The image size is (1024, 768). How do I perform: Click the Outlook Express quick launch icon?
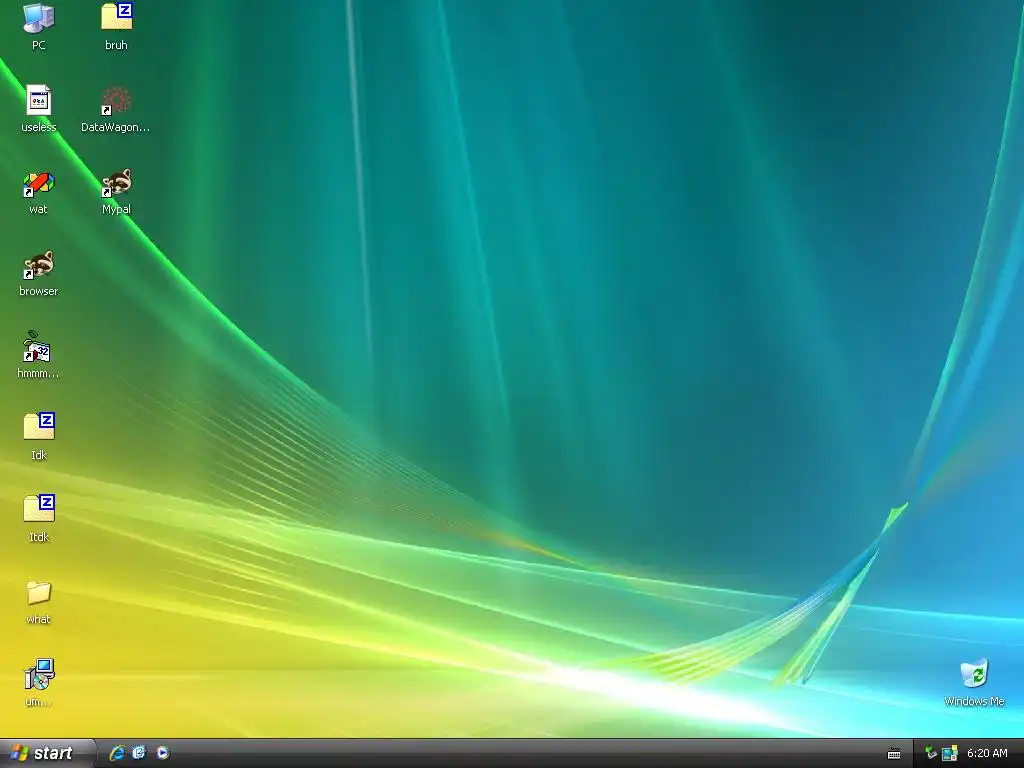(x=139, y=753)
